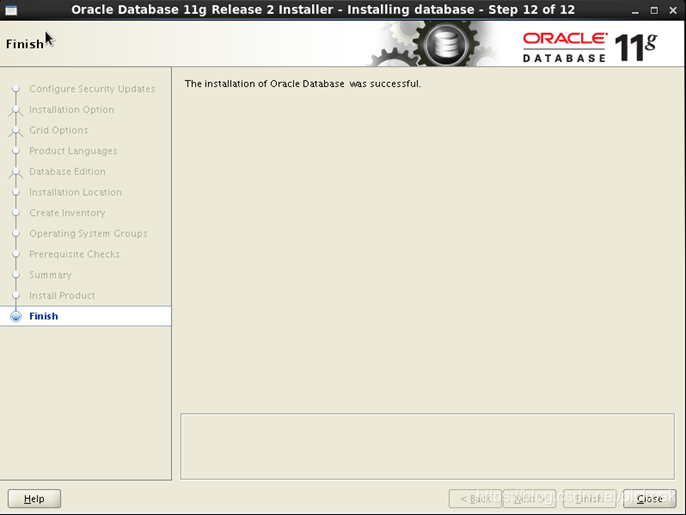Close the installer window via title bar X
This screenshot has width=686, height=515.
(x=673, y=10)
